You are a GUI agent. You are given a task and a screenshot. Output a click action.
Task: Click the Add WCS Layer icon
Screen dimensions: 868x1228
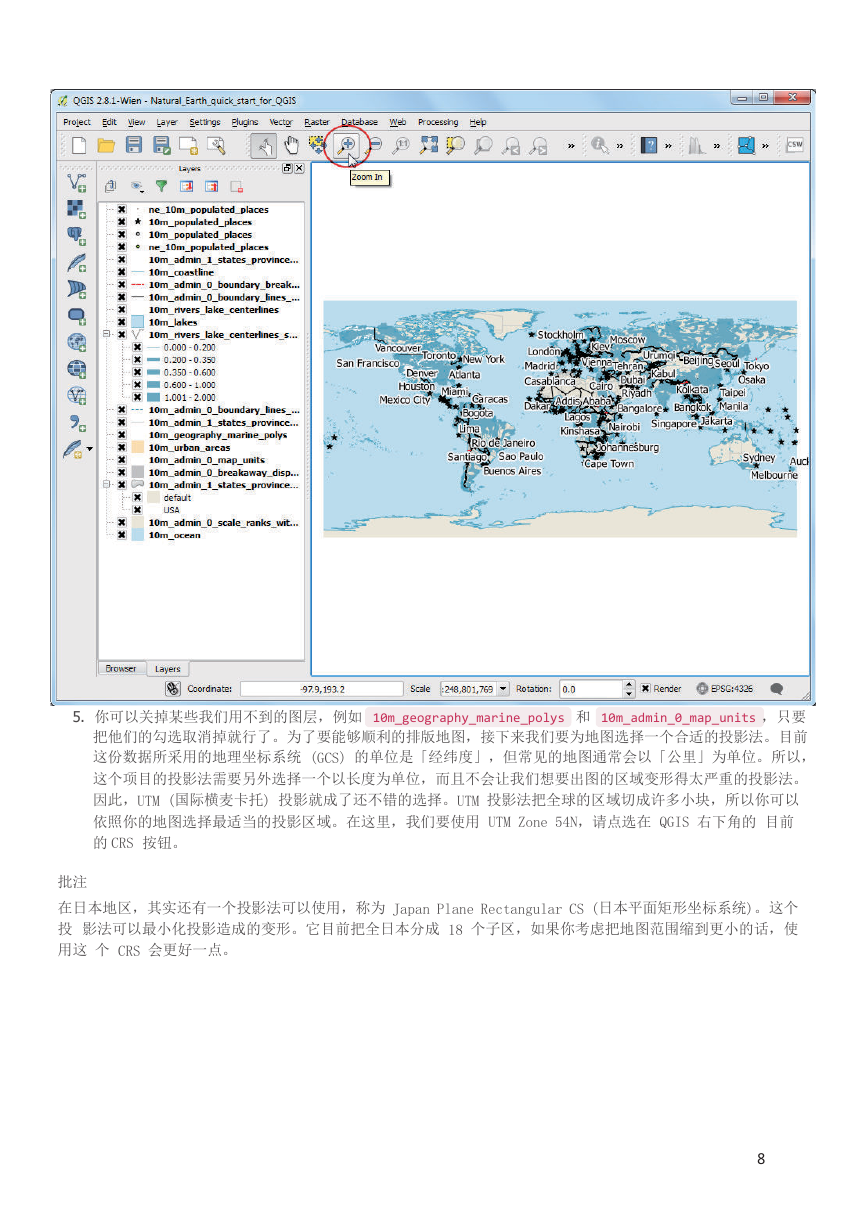77,371
